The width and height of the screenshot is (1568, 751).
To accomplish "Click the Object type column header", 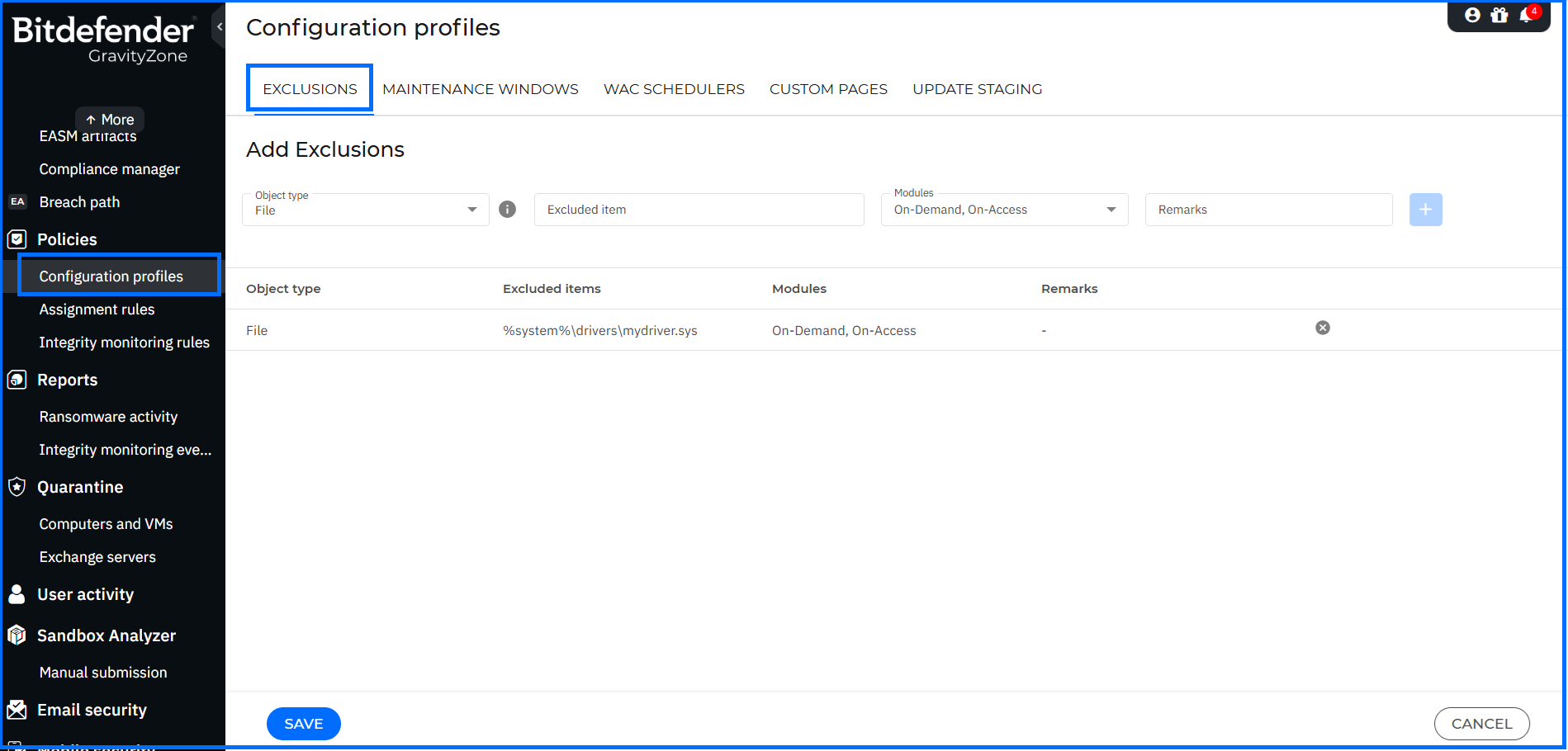I will pyautogui.click(x=283, y=289).
